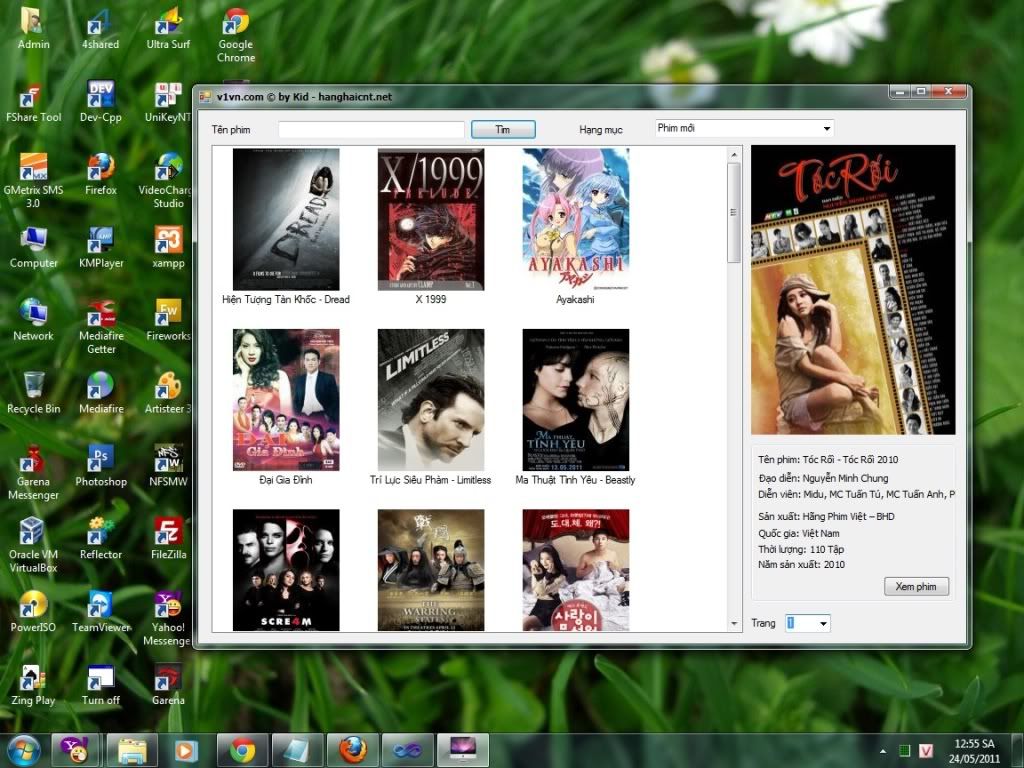The image size is (1024, 768).
Task: Select The Warring States movie poster
Action: 431,570
